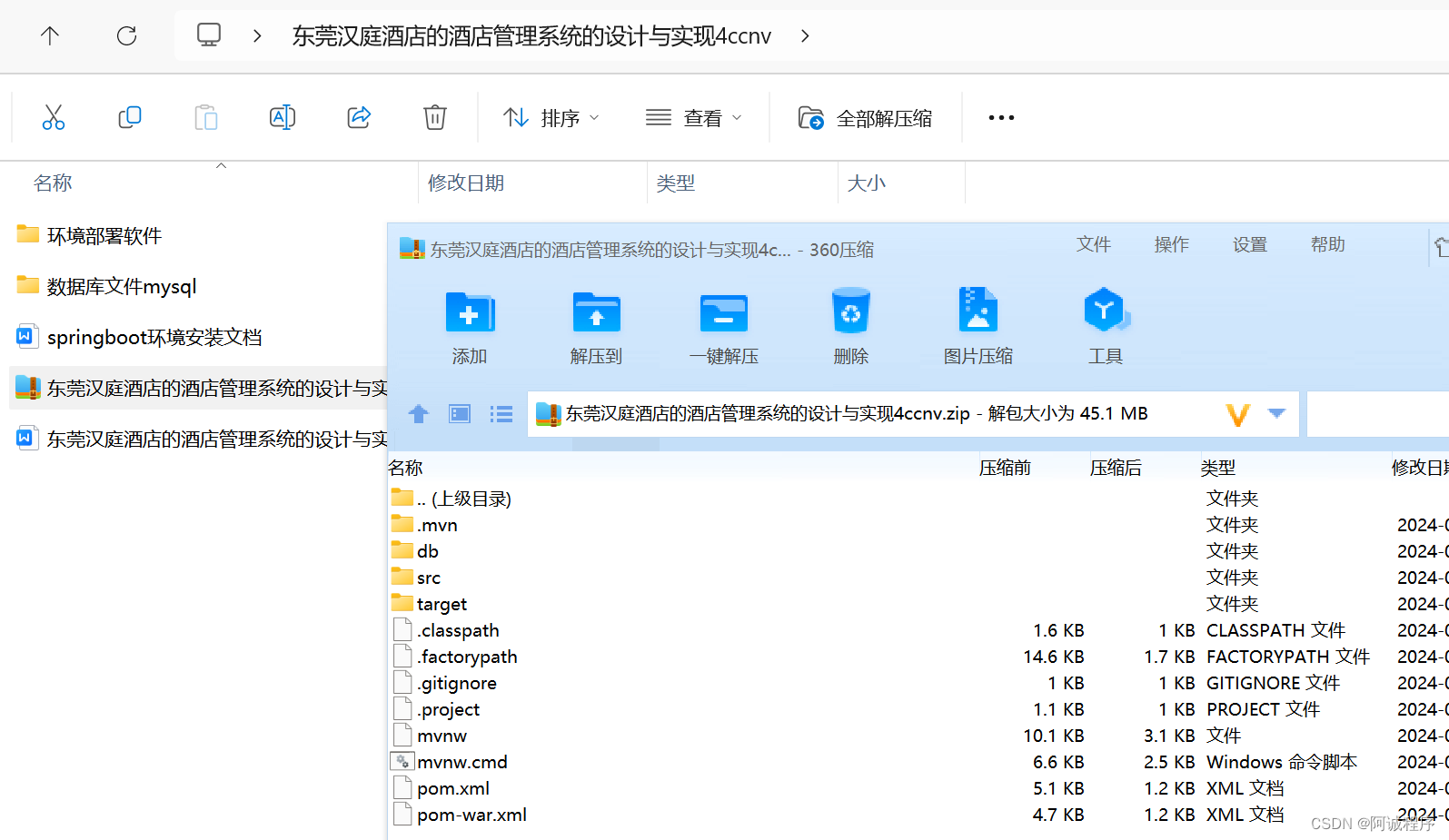Screen dimensions: 1449x840
Task: Select springboot环境安装文档 document
Action: click(139, 337)
